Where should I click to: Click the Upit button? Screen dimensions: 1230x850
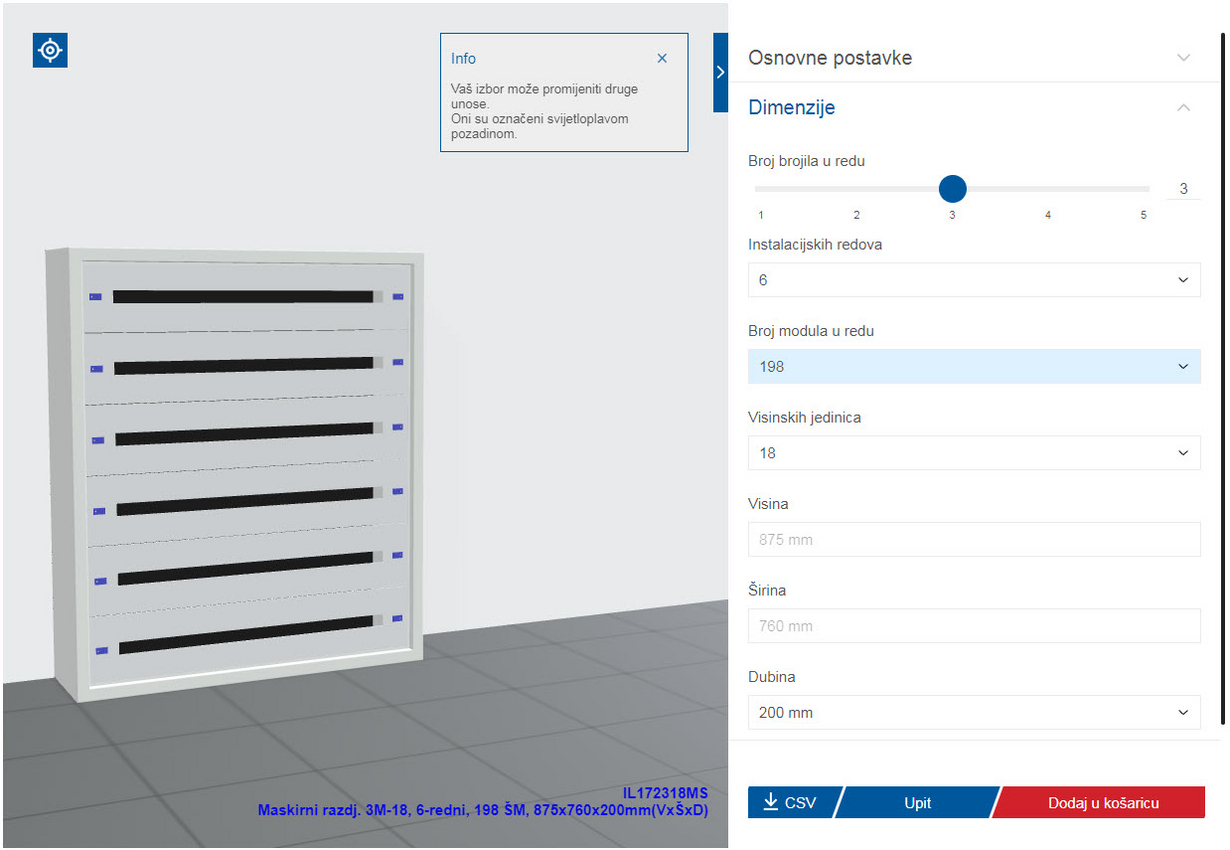pos(917,803)
